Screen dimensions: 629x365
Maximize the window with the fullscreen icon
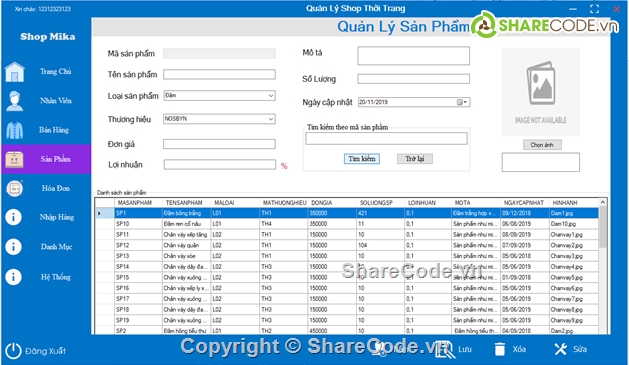(595, 9)
